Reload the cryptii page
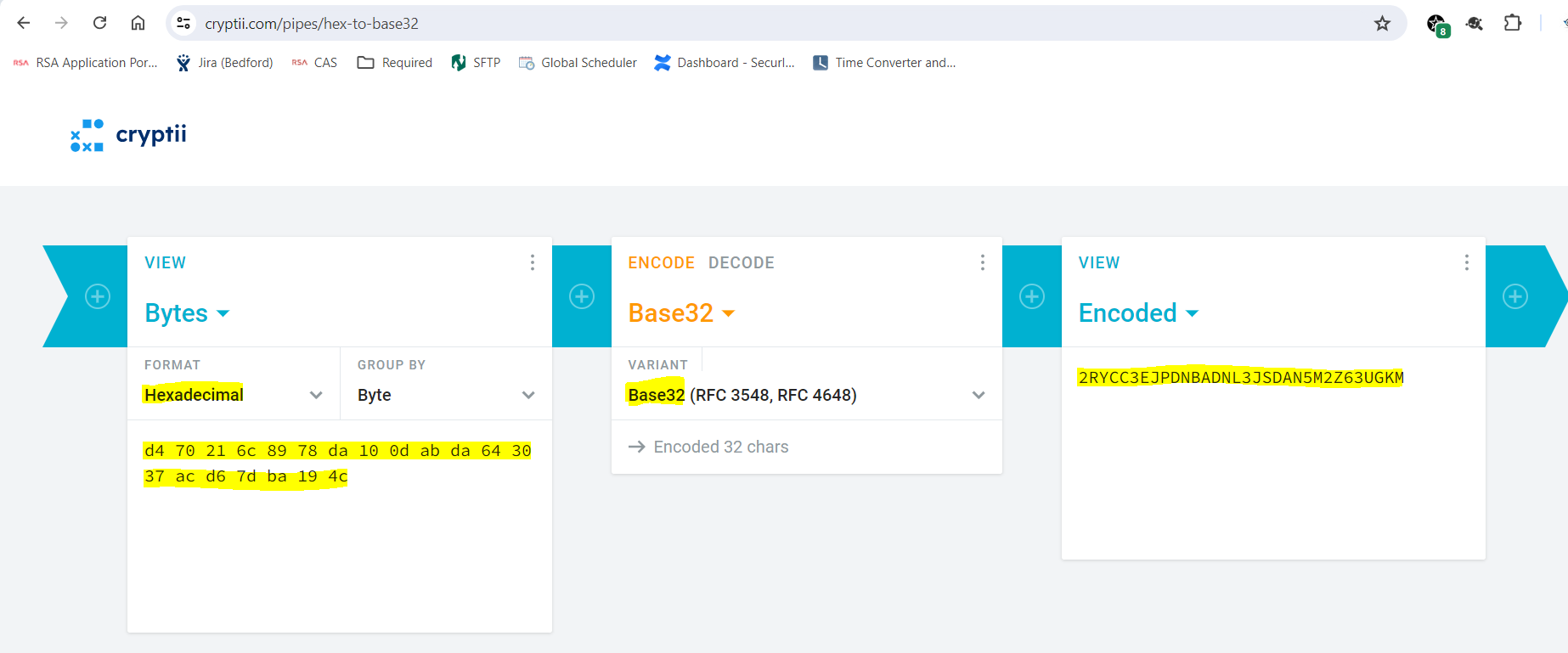The width and height of the screenshot is (1568, 653). [99, 23]
